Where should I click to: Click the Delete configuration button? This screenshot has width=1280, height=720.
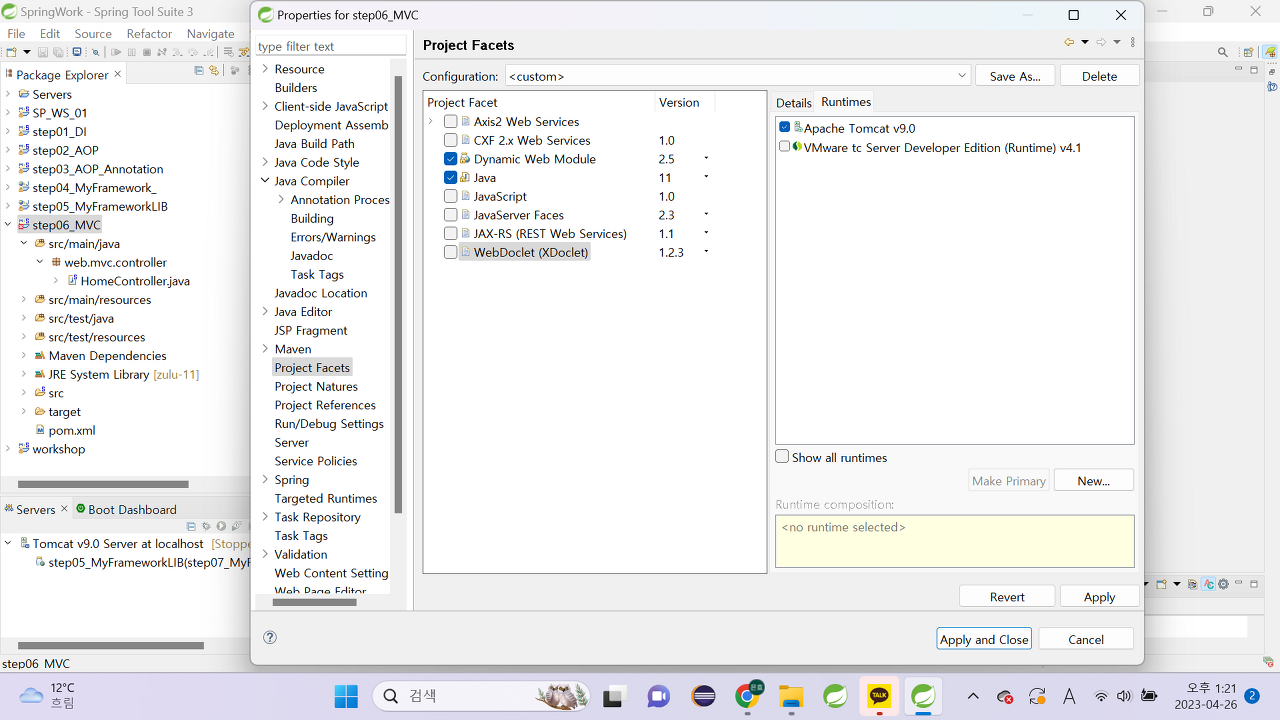[x=1099, y=76]
